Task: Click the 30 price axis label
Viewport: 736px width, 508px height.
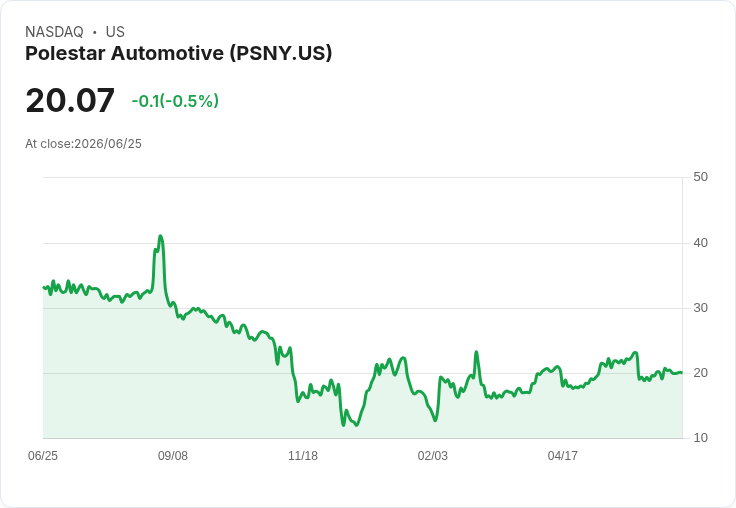Action: (x=700, y=308)
